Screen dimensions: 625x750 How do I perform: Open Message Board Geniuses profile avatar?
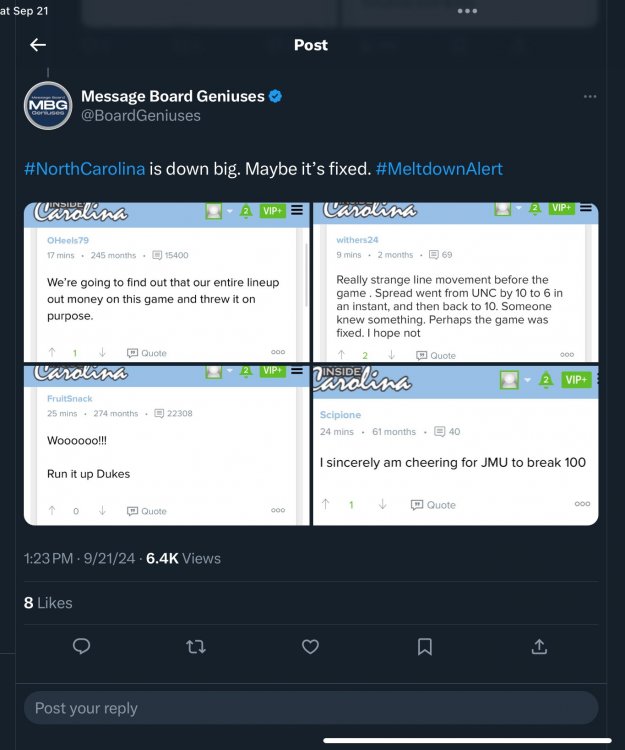pos(47,105)
